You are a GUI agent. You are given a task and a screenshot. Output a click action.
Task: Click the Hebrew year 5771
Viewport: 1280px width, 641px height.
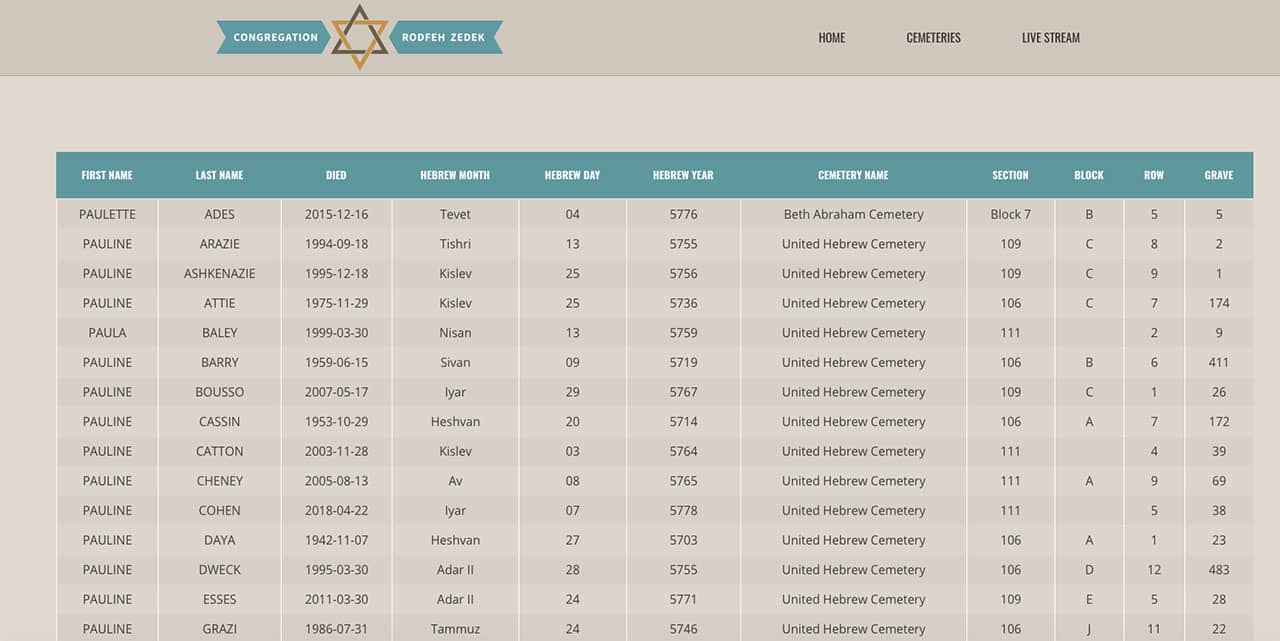point(683,599)
